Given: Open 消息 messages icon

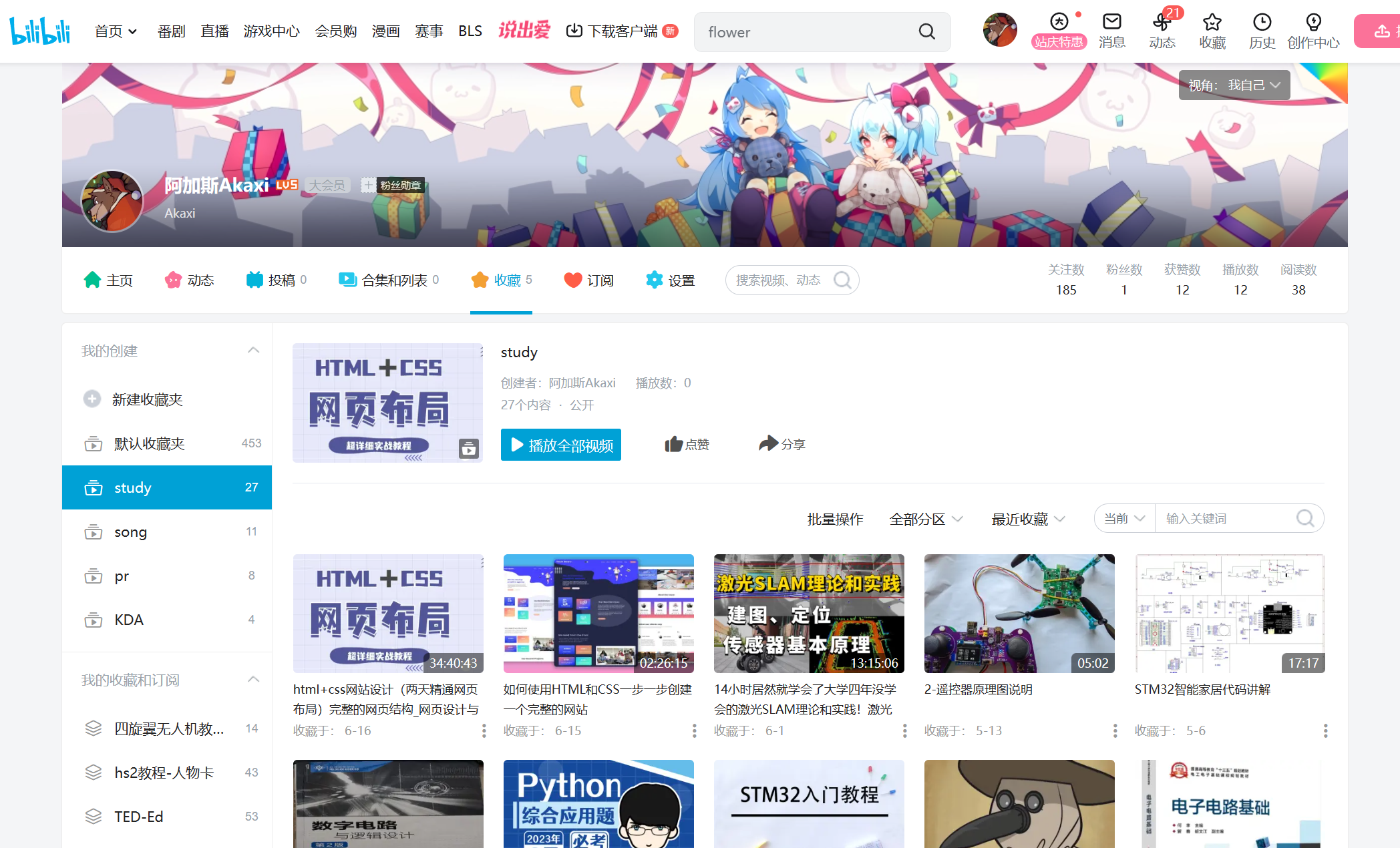Looking at the screenshot, I should pyautogui.click(x=1112, y=31).
